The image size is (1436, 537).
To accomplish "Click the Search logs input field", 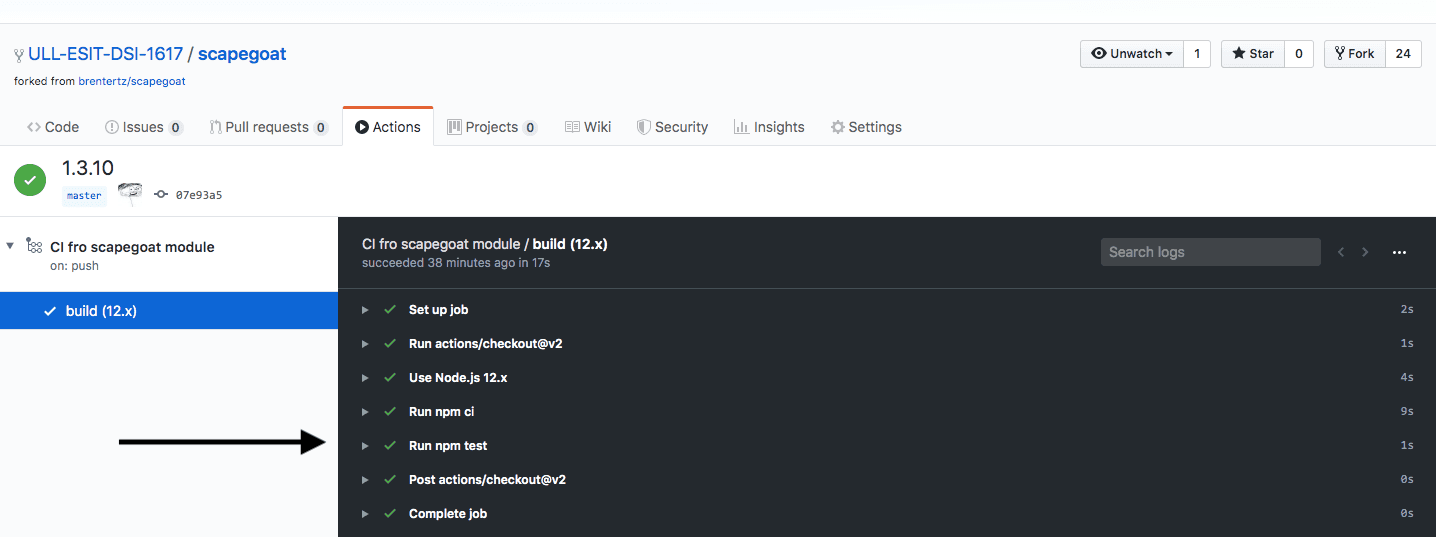I will [1210, 252].
